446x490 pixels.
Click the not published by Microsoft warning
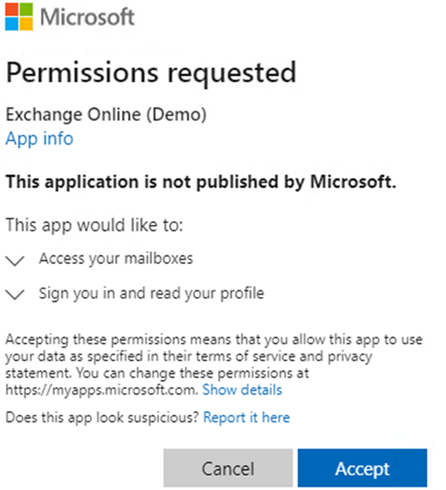click(x=201, y=182)
